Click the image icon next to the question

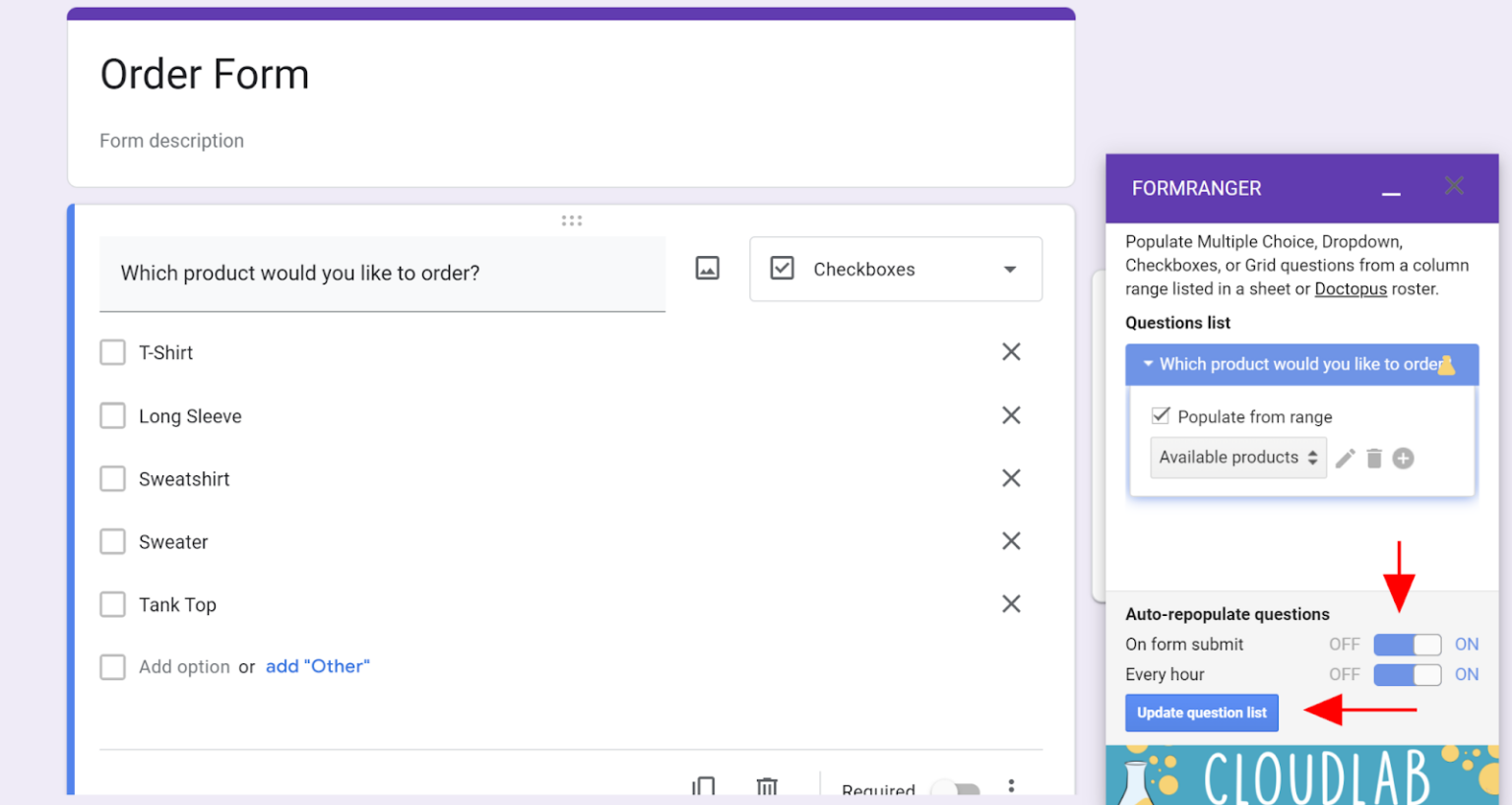[707, 269]
